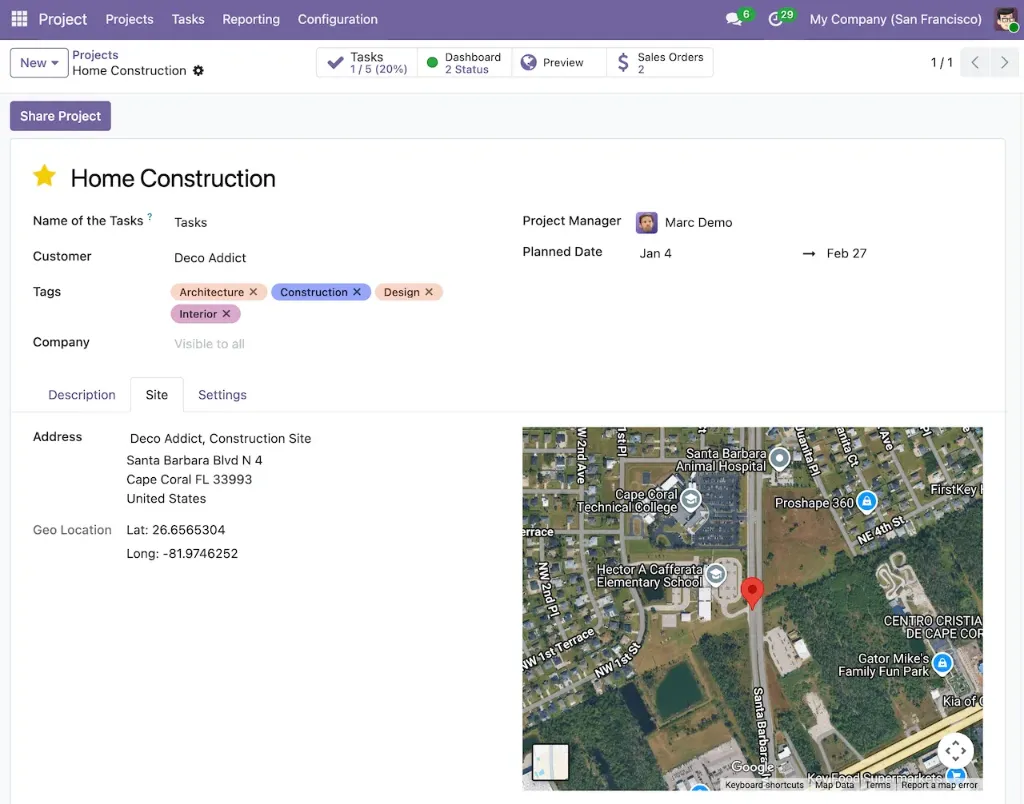Switch to the Settings tab
This screenshot has height=804, width=1024.
pyautogui.click(x=222, y=394)
